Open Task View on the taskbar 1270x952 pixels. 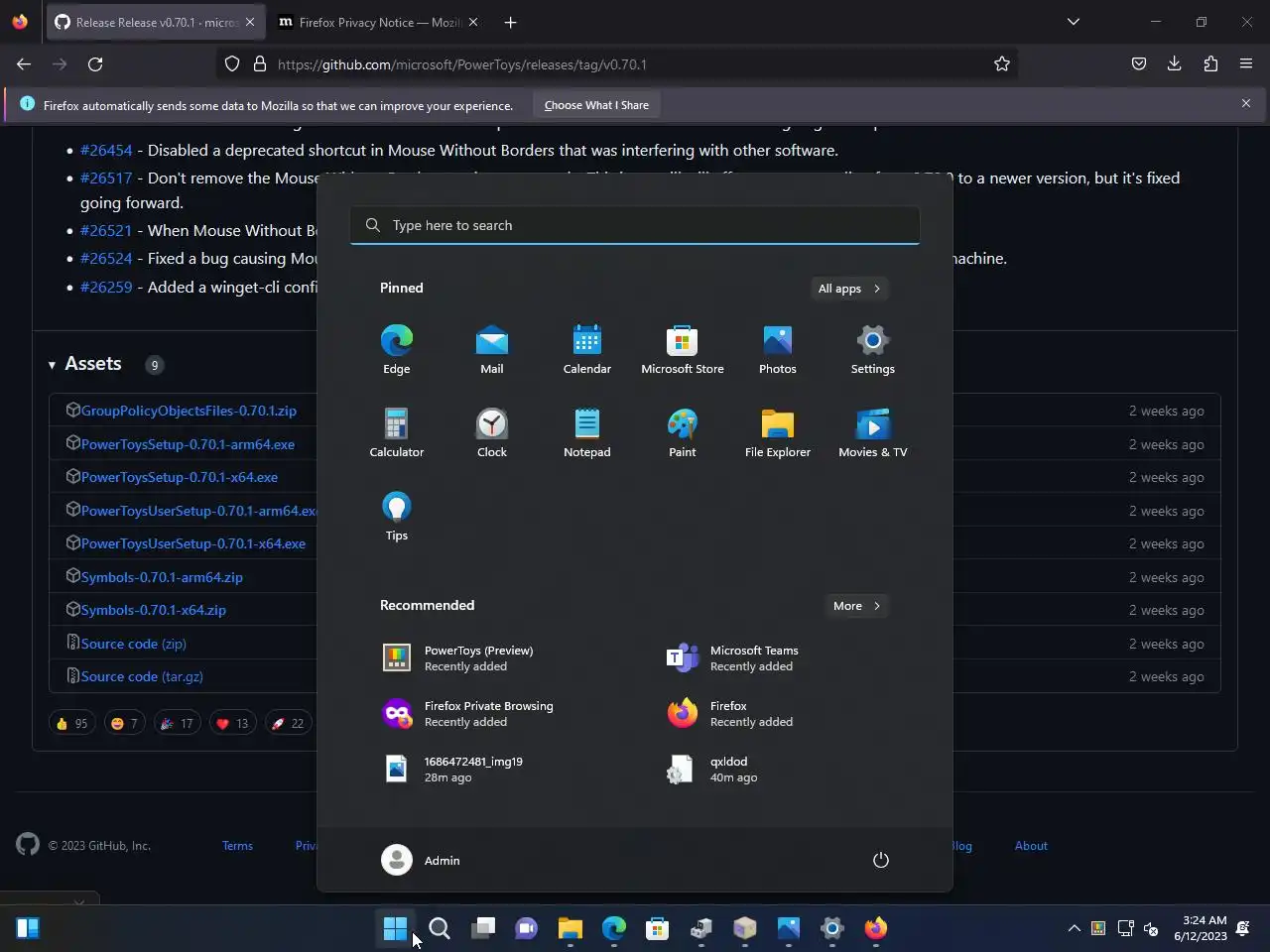coord(483,928)
